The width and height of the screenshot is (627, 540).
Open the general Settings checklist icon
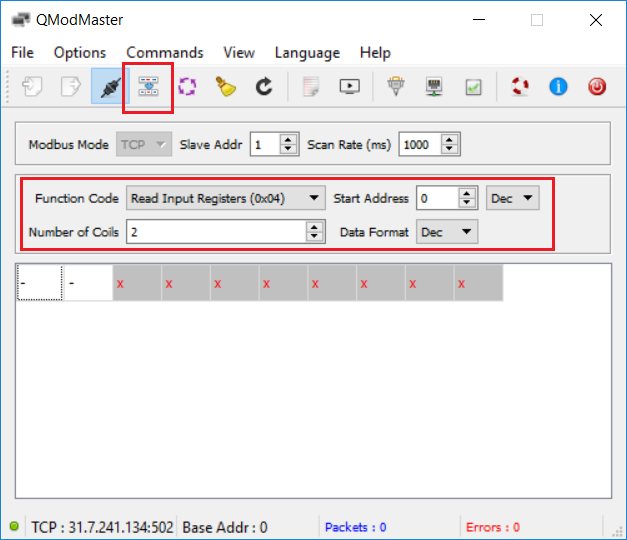tap(473, 87)
